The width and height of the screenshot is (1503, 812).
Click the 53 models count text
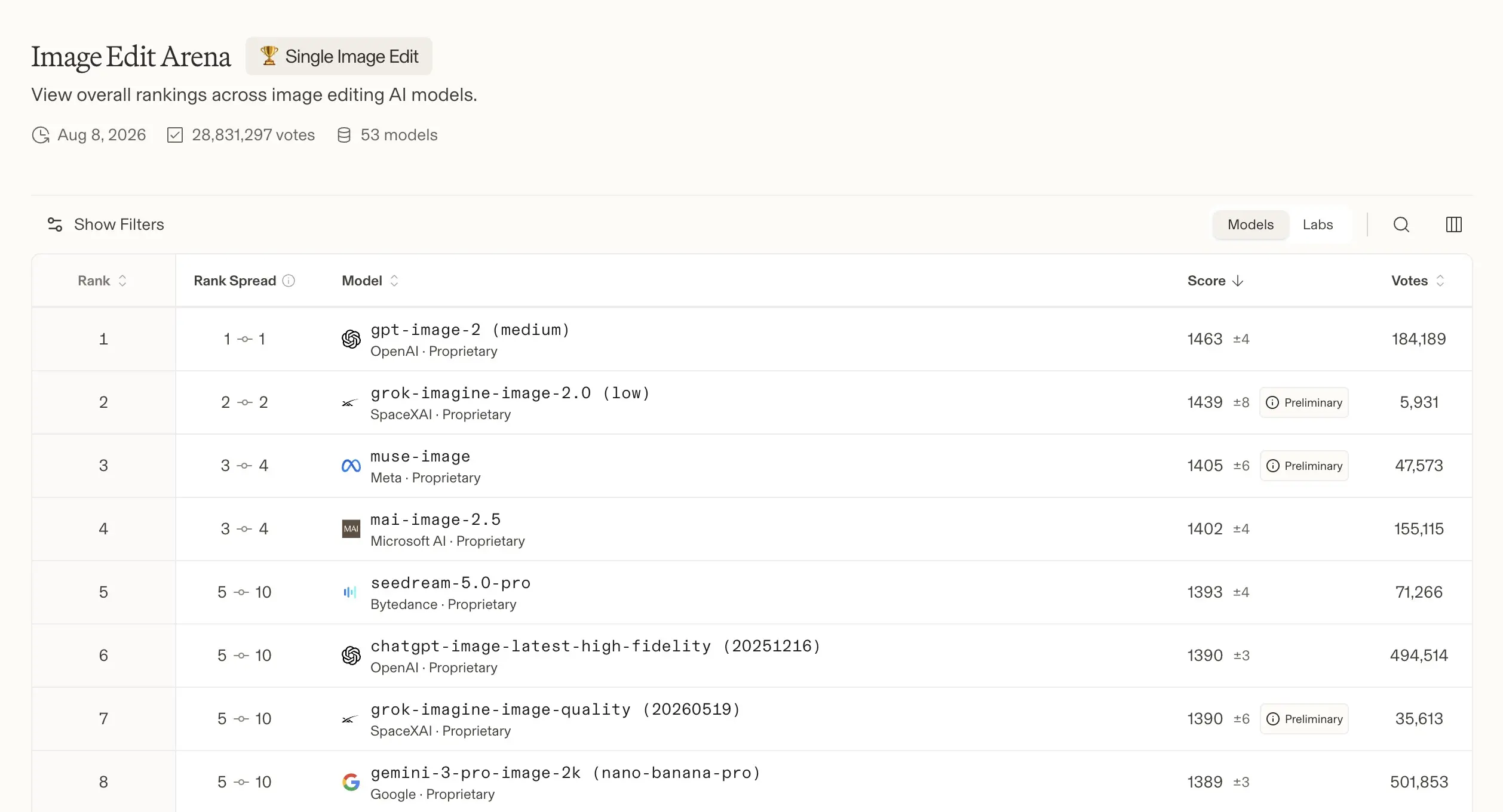[x=399, y=135]
